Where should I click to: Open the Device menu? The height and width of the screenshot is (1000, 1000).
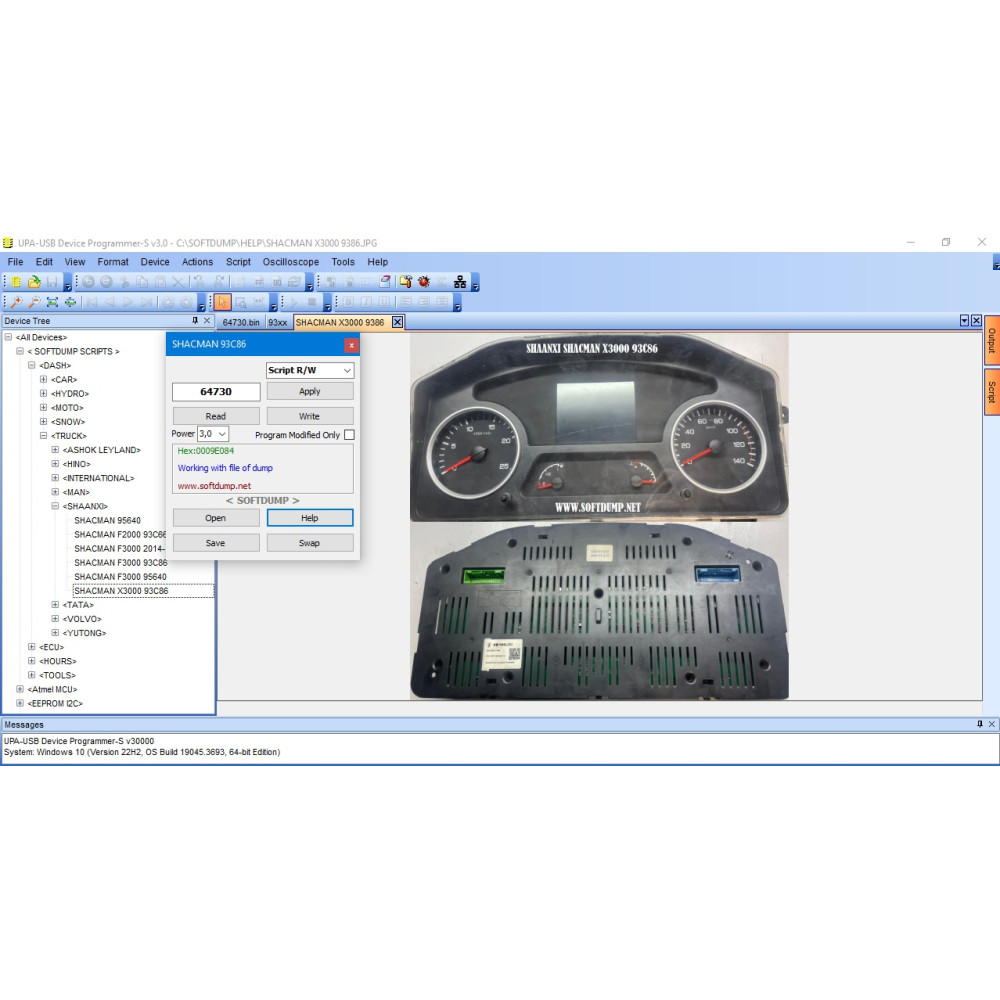[x=155, y=262]
